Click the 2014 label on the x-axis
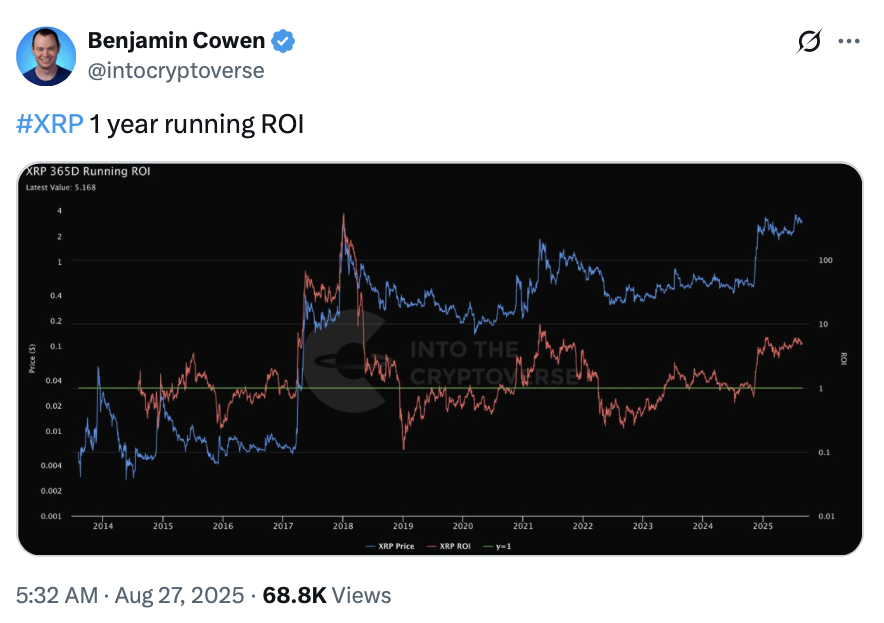884x623 pixels. point(103,525)
